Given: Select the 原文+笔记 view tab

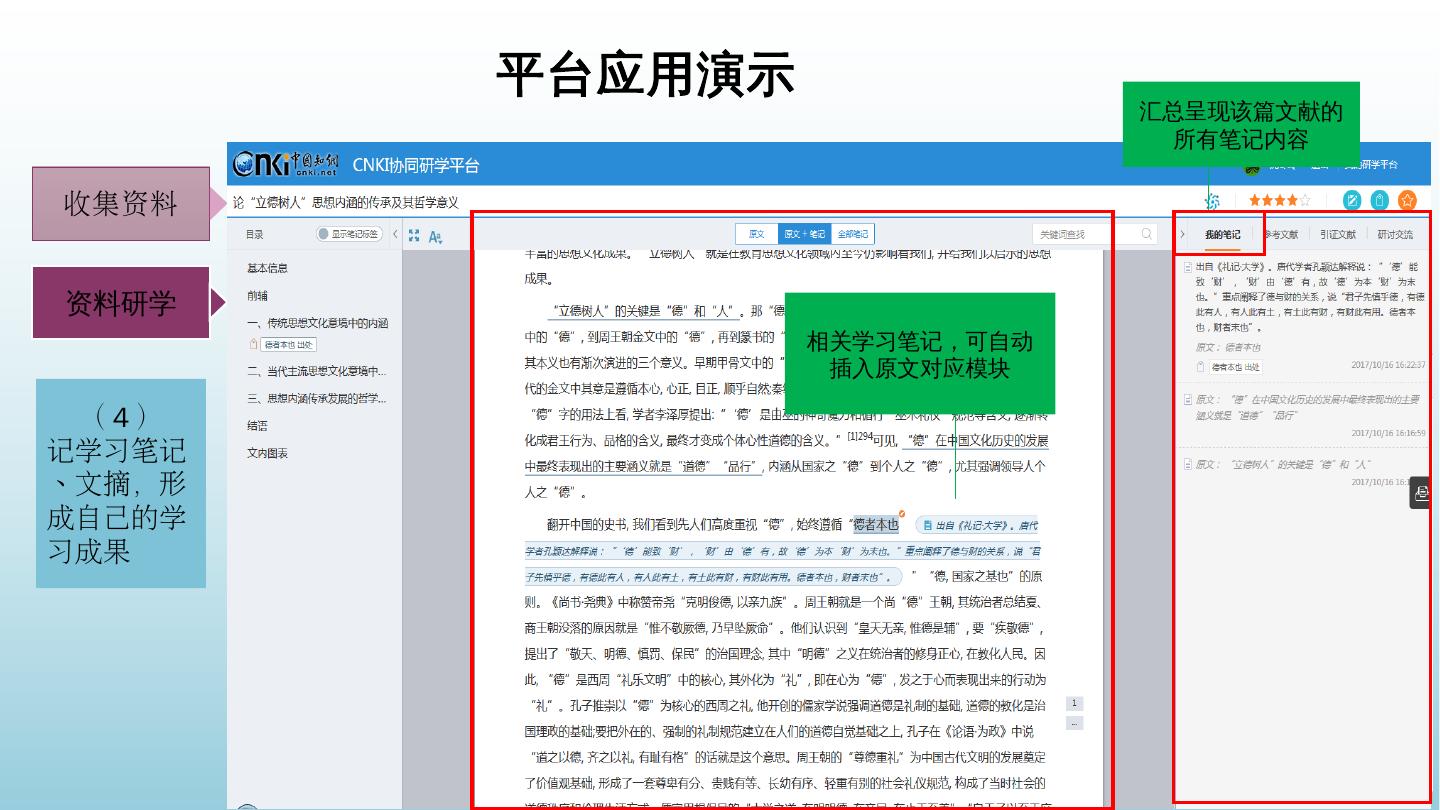Looking at the screenshot, I should click(804, 234).
